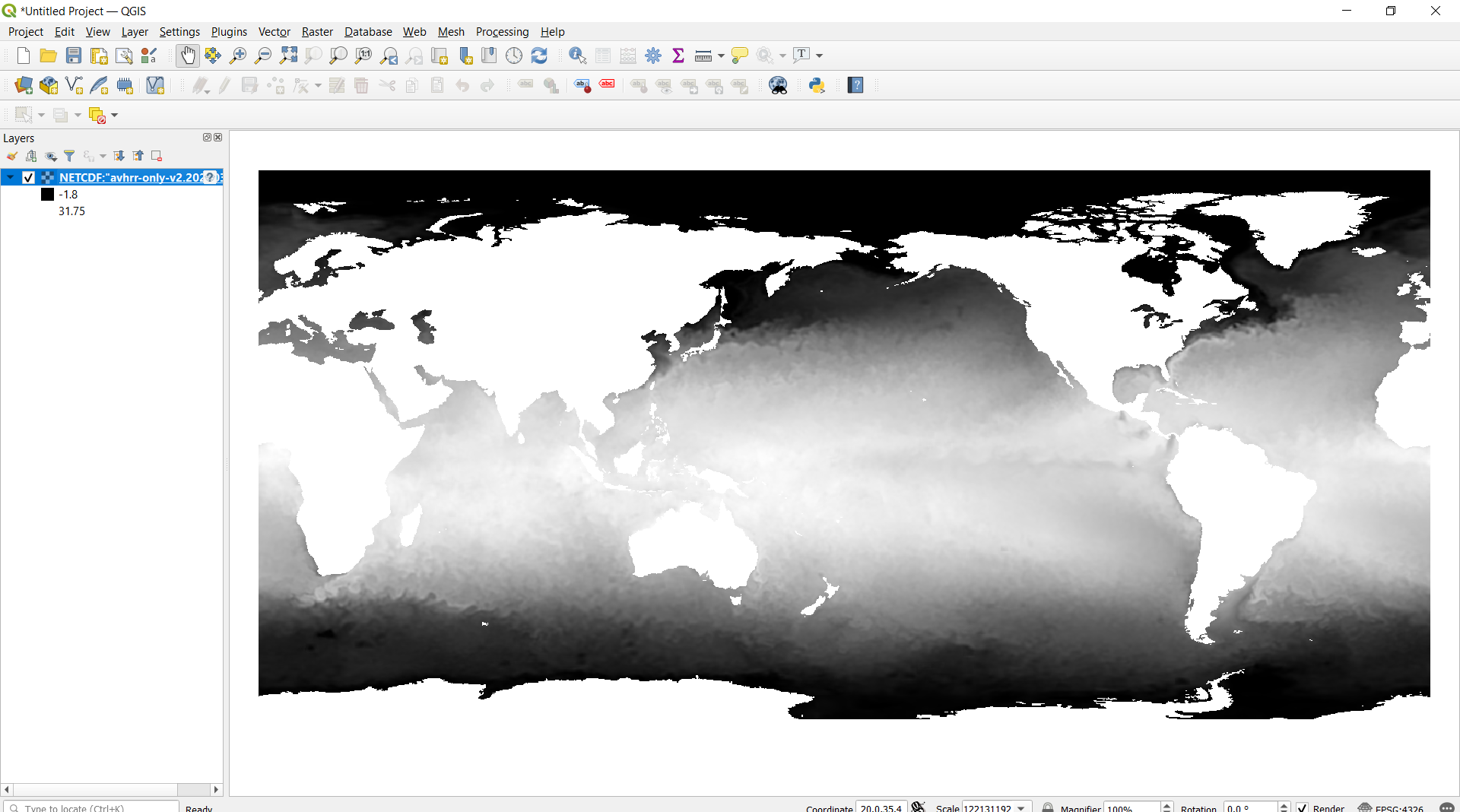Zoom to layer

[x=338, y=56]
